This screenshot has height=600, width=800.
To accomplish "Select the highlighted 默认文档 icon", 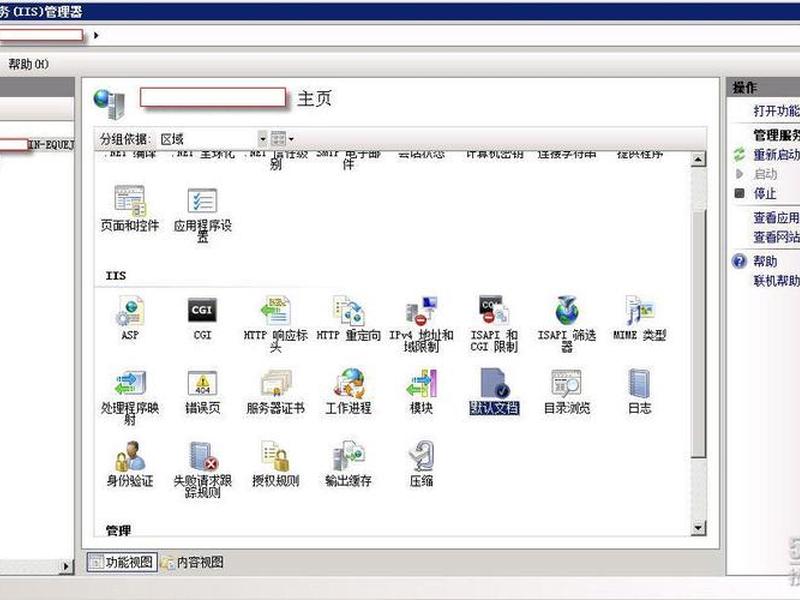I will point(494,392).
